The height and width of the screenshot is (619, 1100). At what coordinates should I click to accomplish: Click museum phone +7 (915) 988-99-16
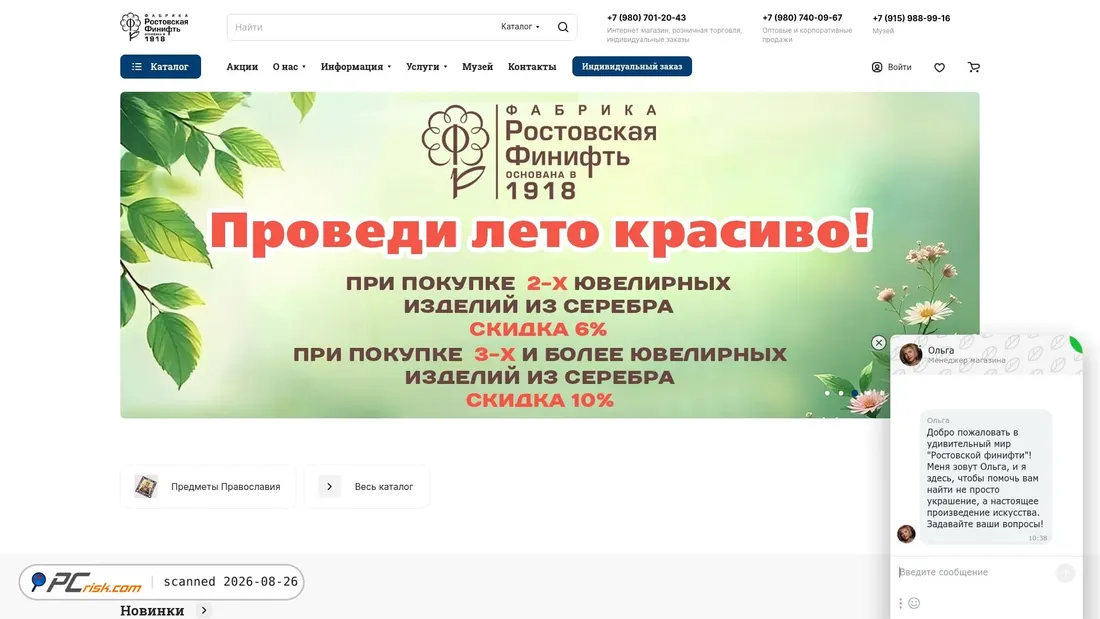(x=911, y=18)
